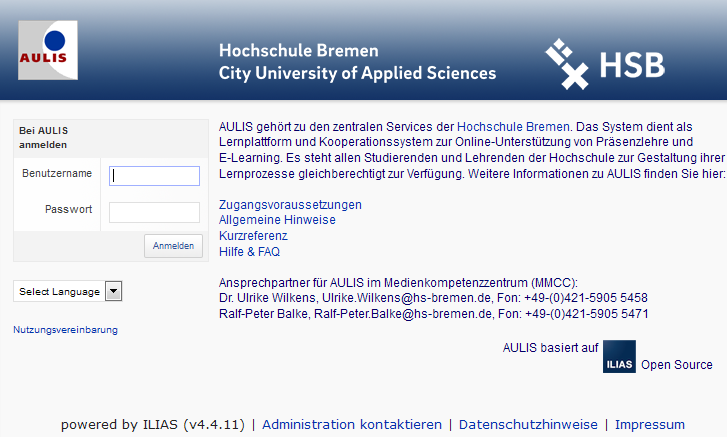
Task: Open the Kurzreferenz link
Action: tap(253, 236)
